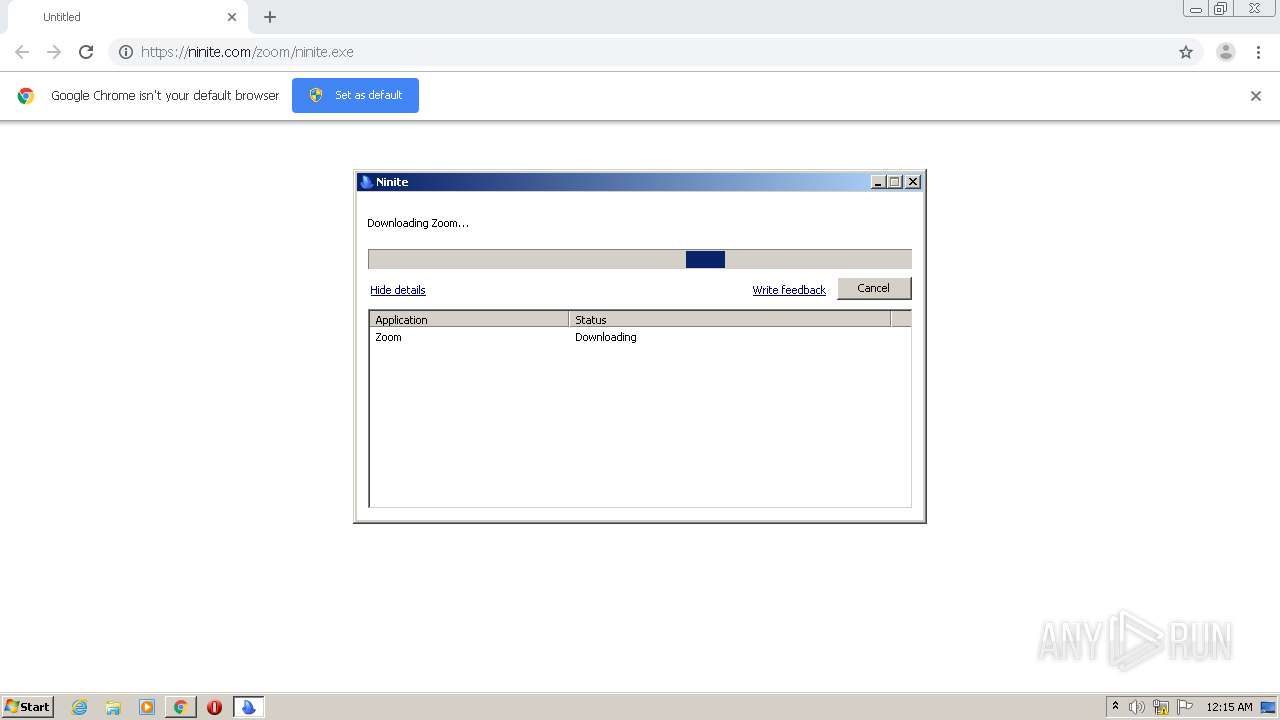Click Show desktop button in tray
This screenshot has height=720, width=1280.
click(x=1268, y=707)
